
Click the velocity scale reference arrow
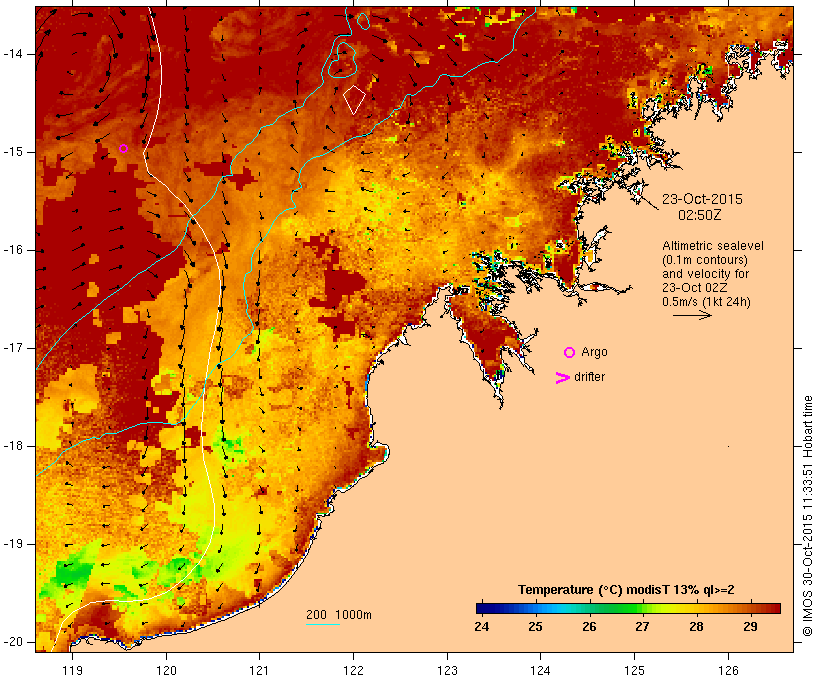coord(692,315)
